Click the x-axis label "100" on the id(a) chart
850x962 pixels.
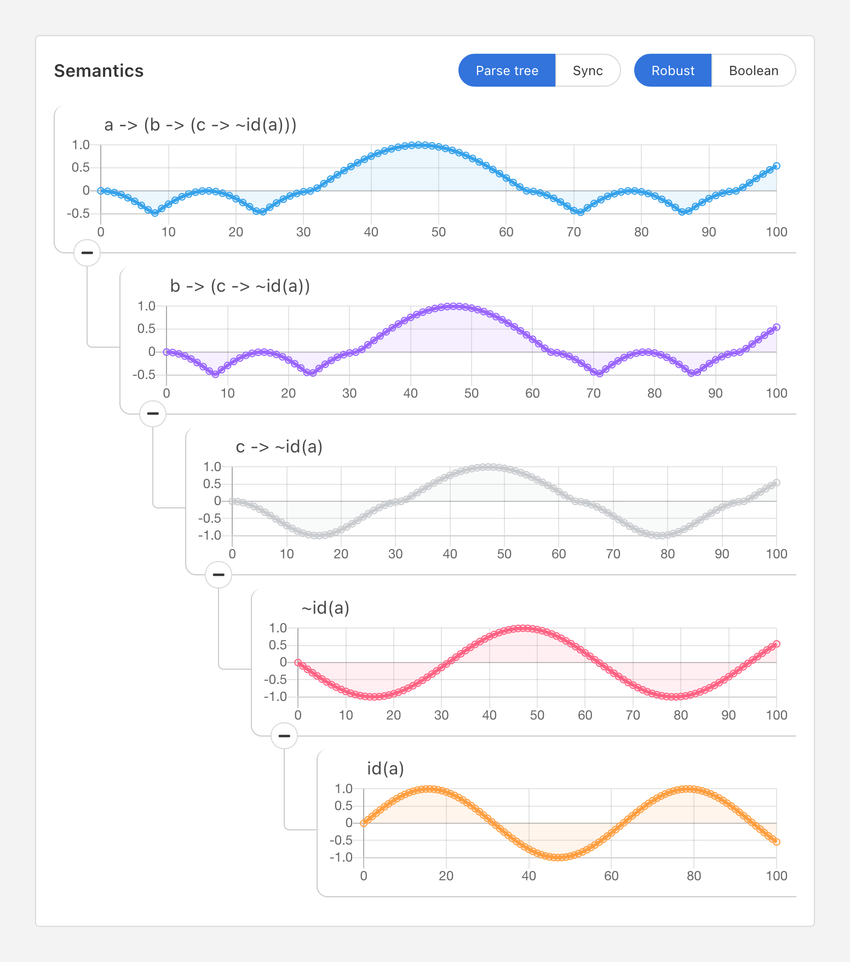(777, 876)
